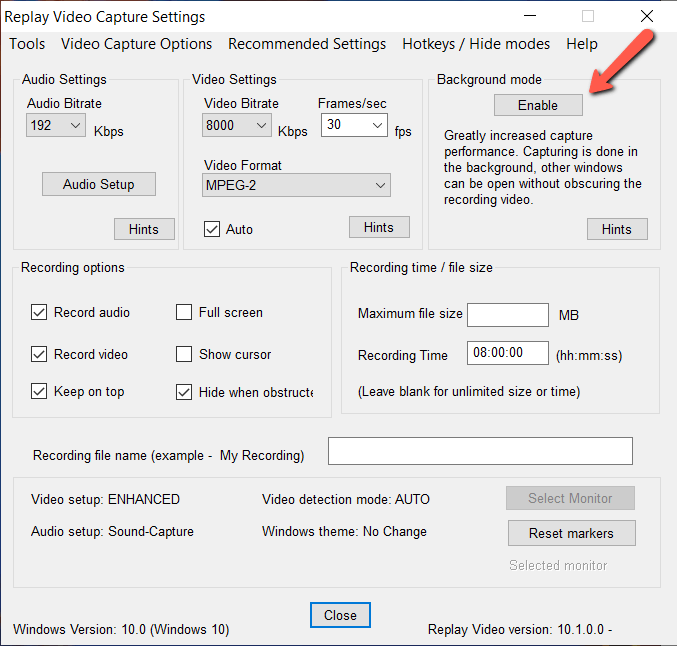This screenshot has height=646, width=677.
Task: Click the Maximum file size field
Action: tap(508, 315)
